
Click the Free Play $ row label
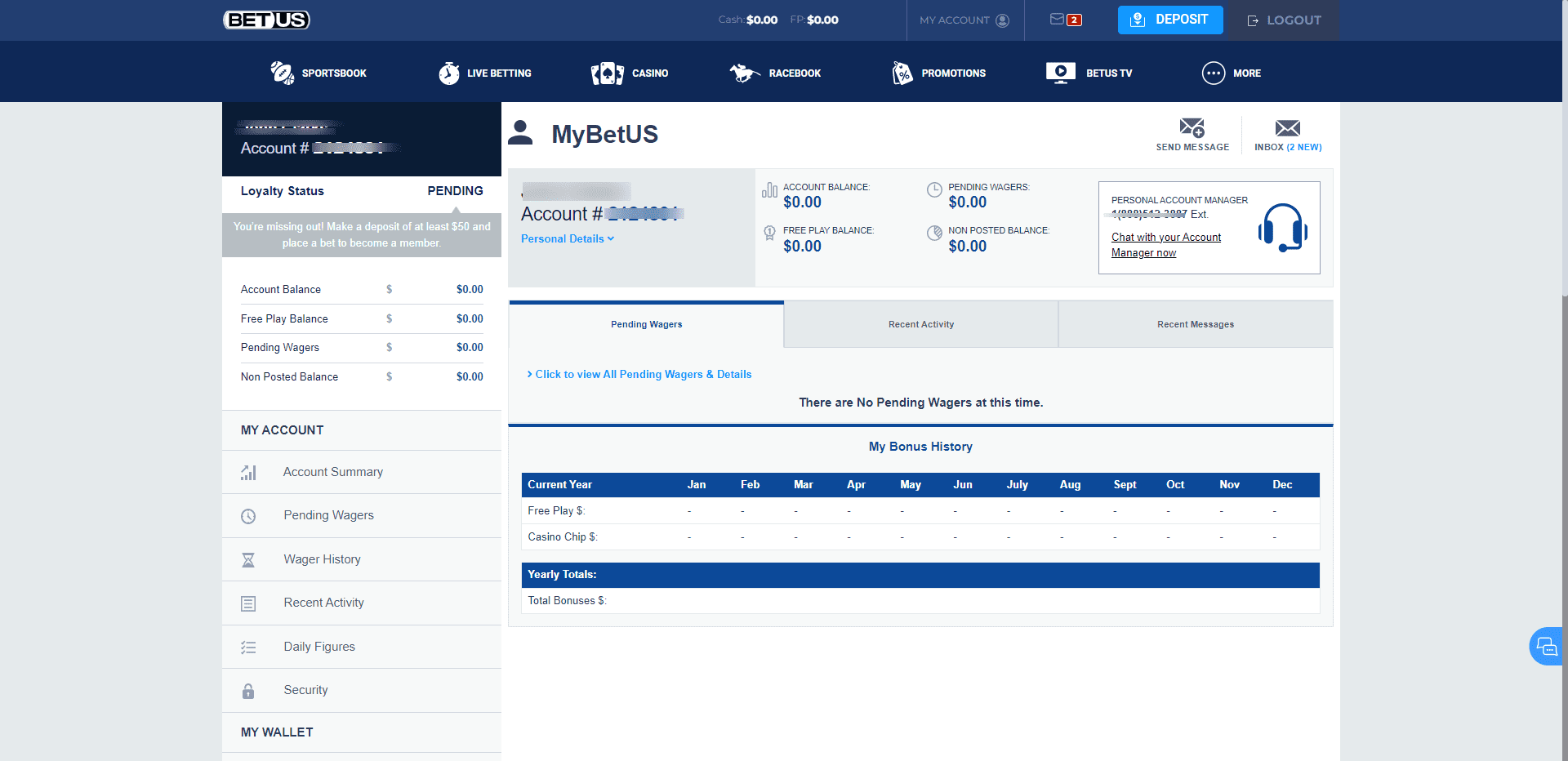click(x=556, y=511)
